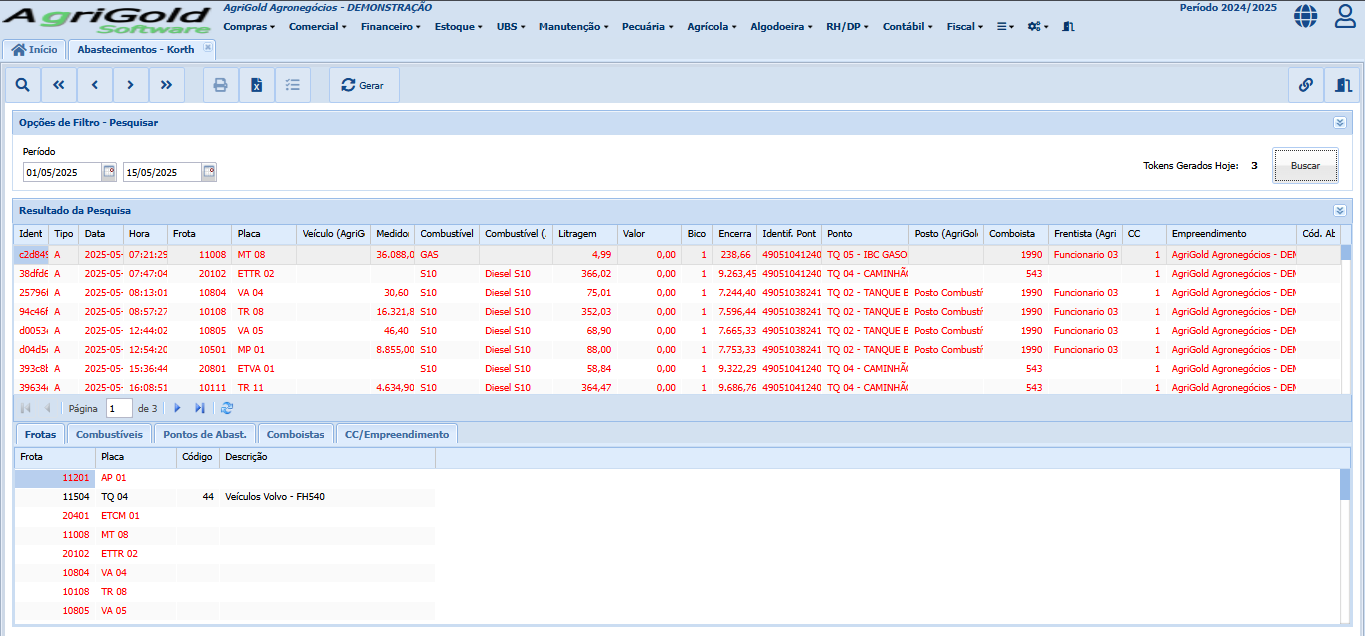Image resolution: width=1365 pixels, height=636 pixels.
Task: Open the settings gears dropdown in the menu bar
Action: [x=1040, y=27]
